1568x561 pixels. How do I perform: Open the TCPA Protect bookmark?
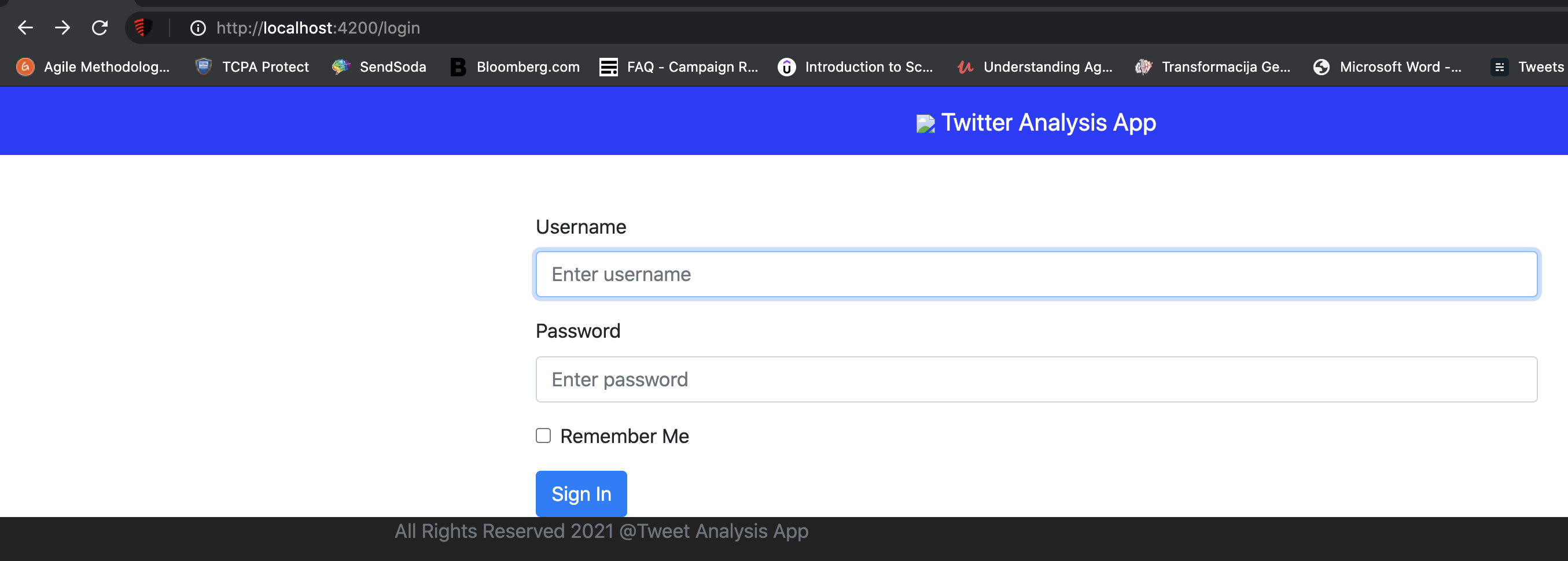pyautogui.click(x=252, y=67)
